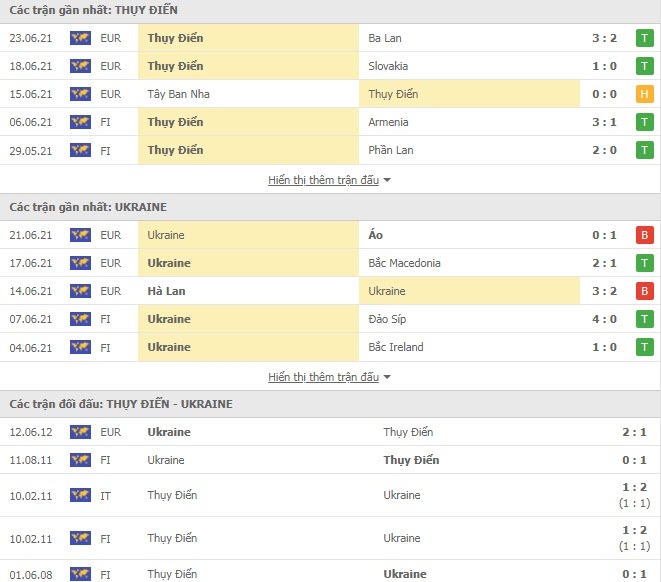661x582 pixels.
Task: Click the EUR competition label of 14.06.21 match
Action: click(x=110, y=291)
